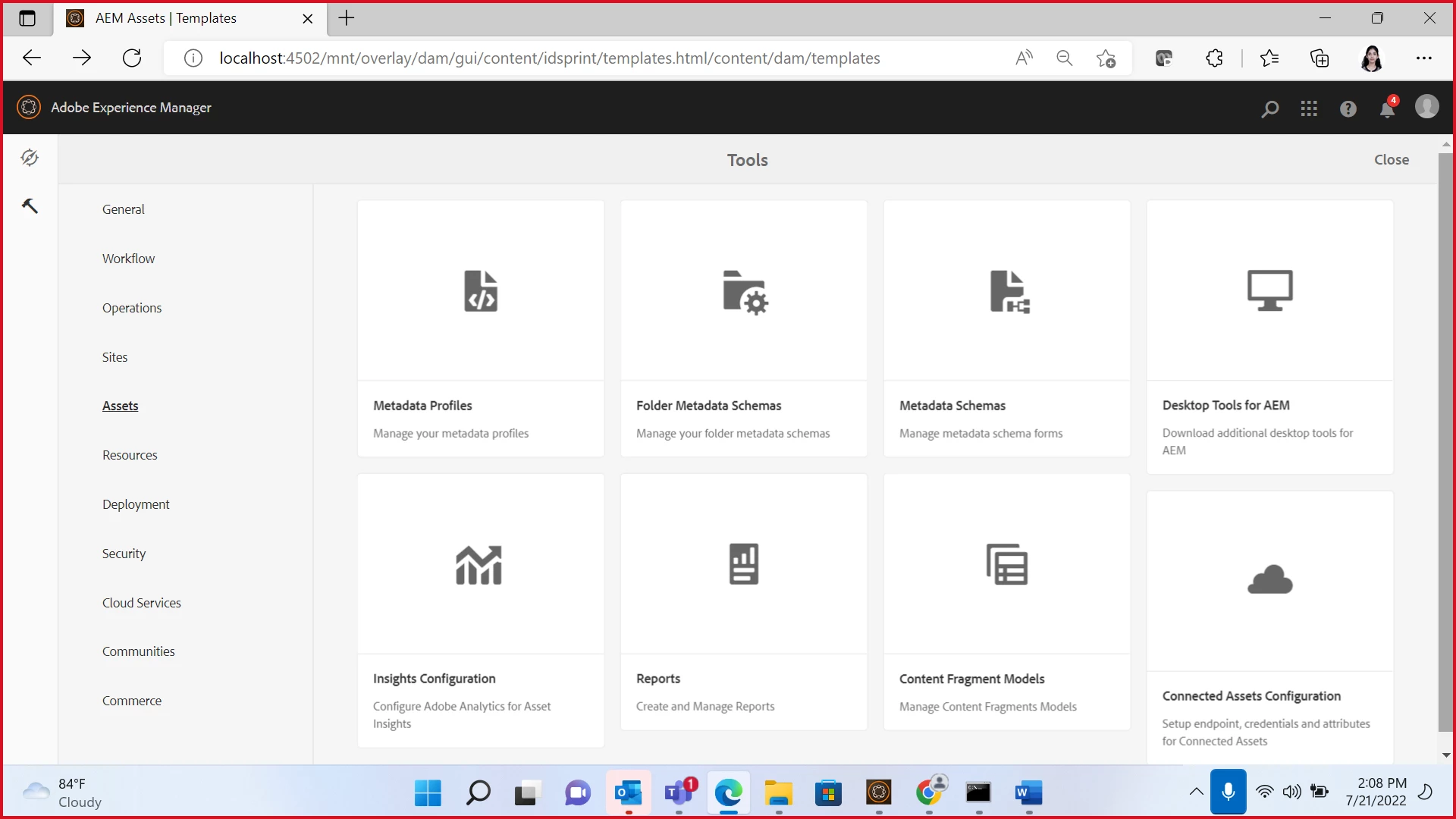This screenshot has height=819, width=1456.
Task: Open the Insights Configuration chart card
Action: point(479,565)
